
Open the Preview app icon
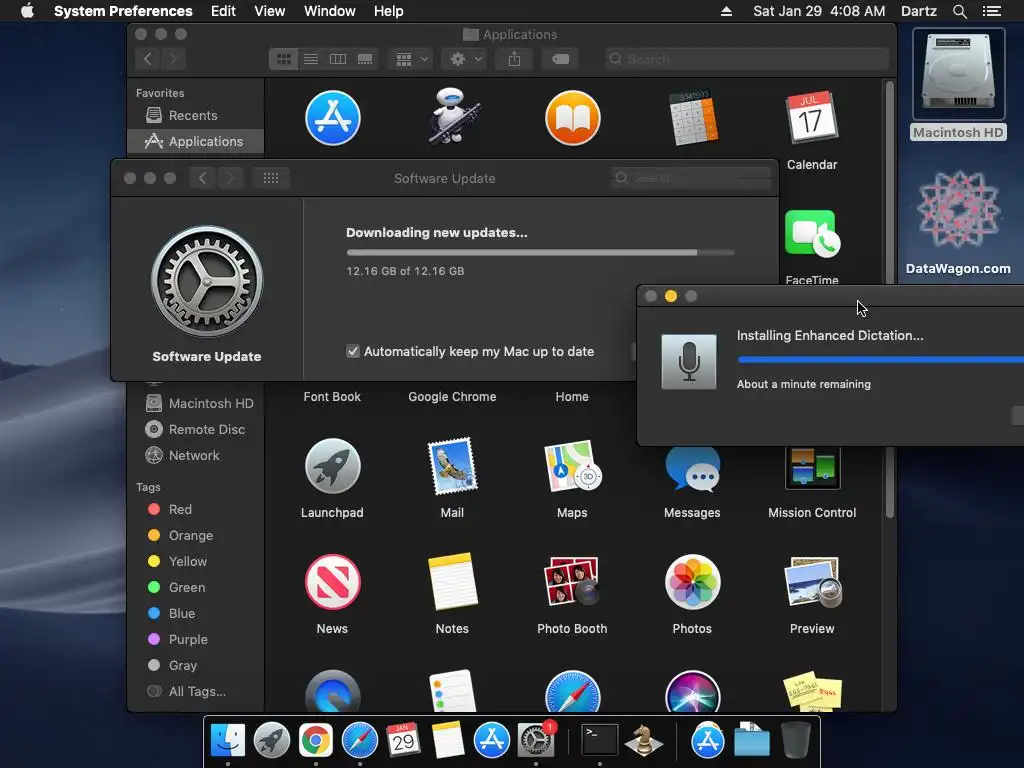(x=812, y=582)
